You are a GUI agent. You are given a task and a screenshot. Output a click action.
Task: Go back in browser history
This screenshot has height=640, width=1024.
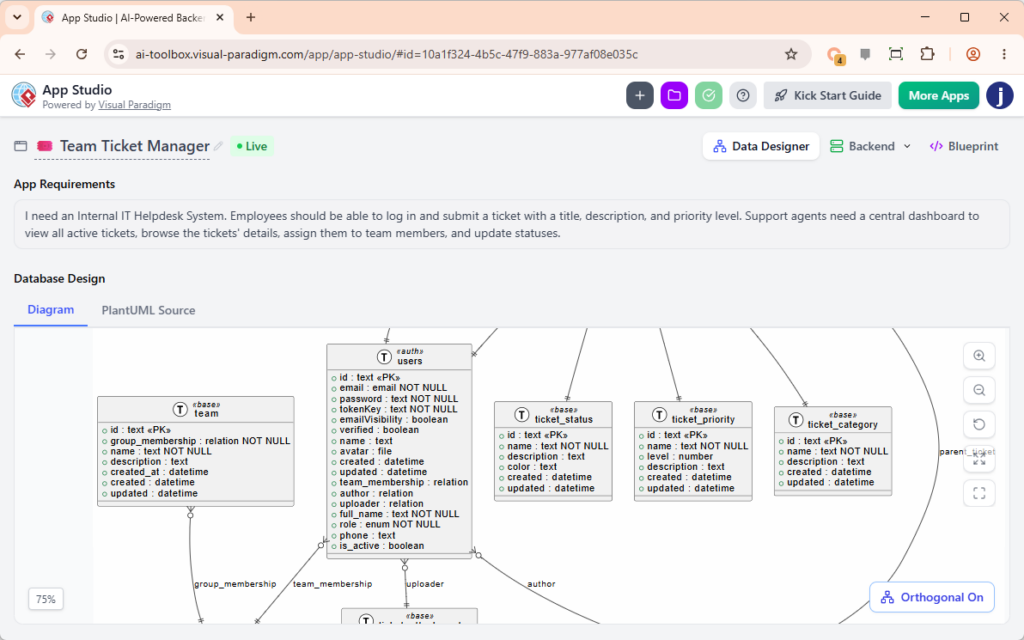[x=20, y=54]
